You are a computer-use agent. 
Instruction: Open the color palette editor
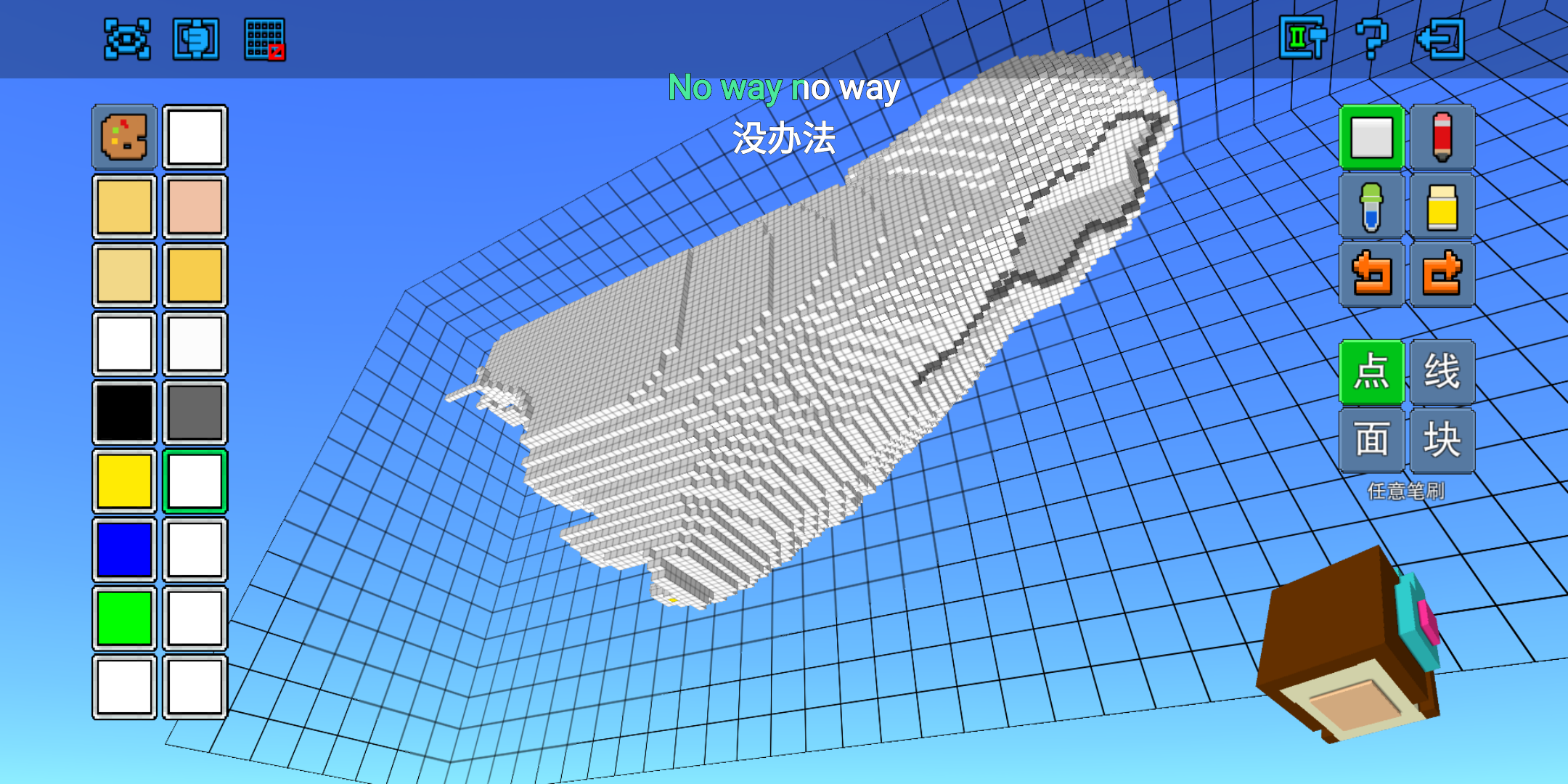pos(124,137)
